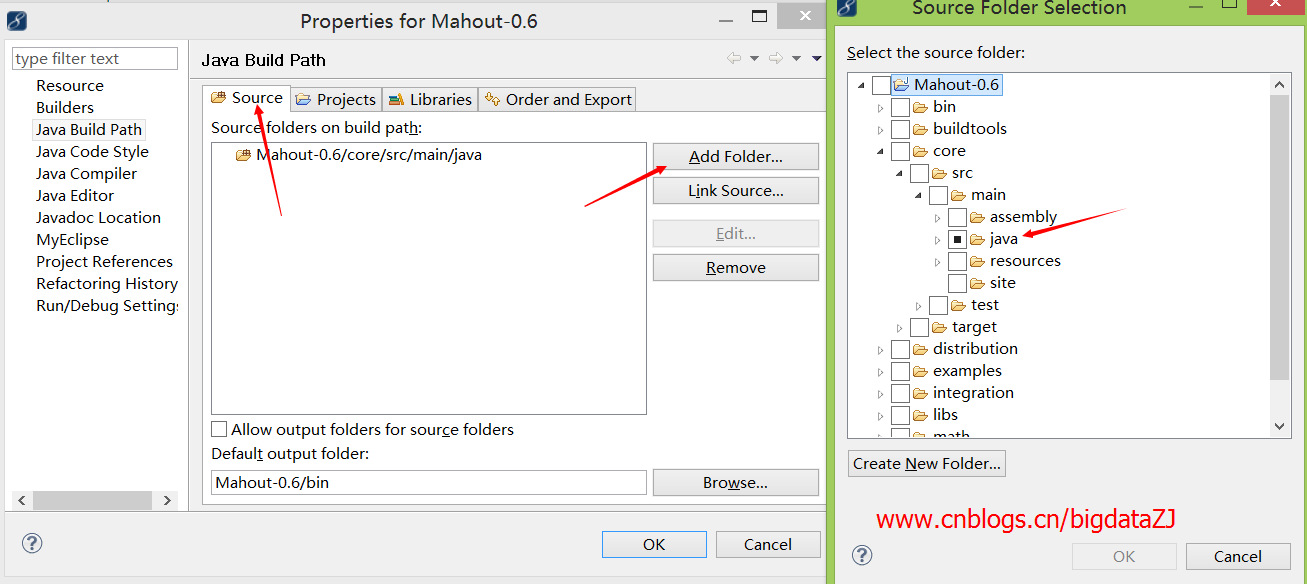Click the examples folder icon
Screen dimensions: 1307x584
(920, 371)
